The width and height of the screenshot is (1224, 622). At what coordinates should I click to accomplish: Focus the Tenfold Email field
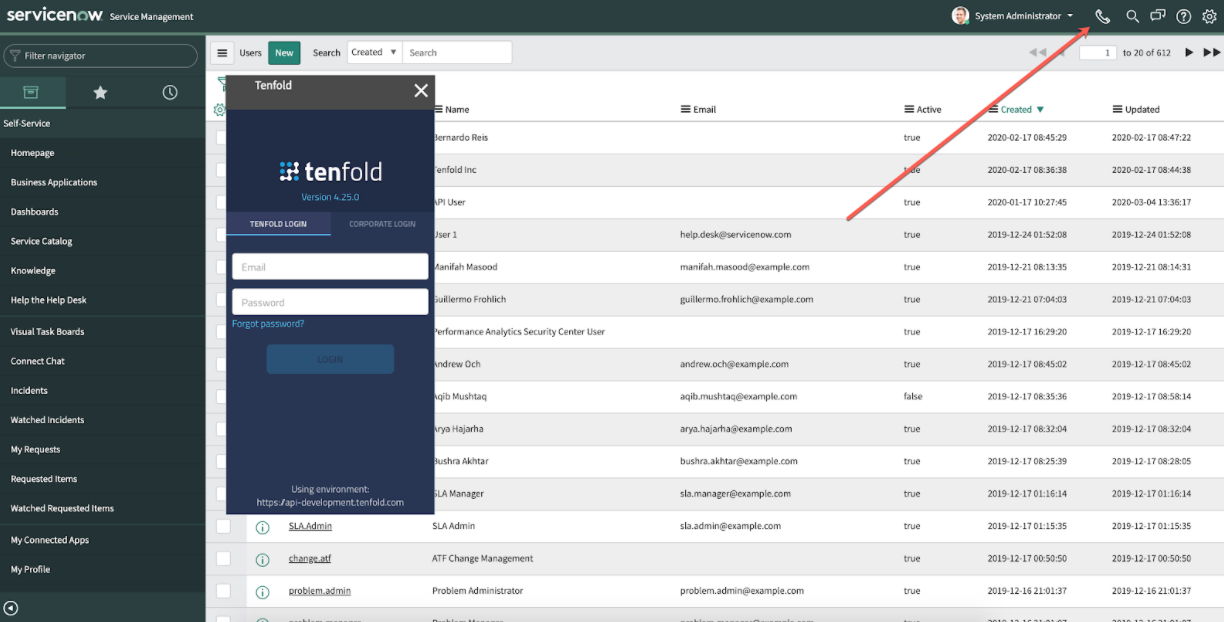330,266
